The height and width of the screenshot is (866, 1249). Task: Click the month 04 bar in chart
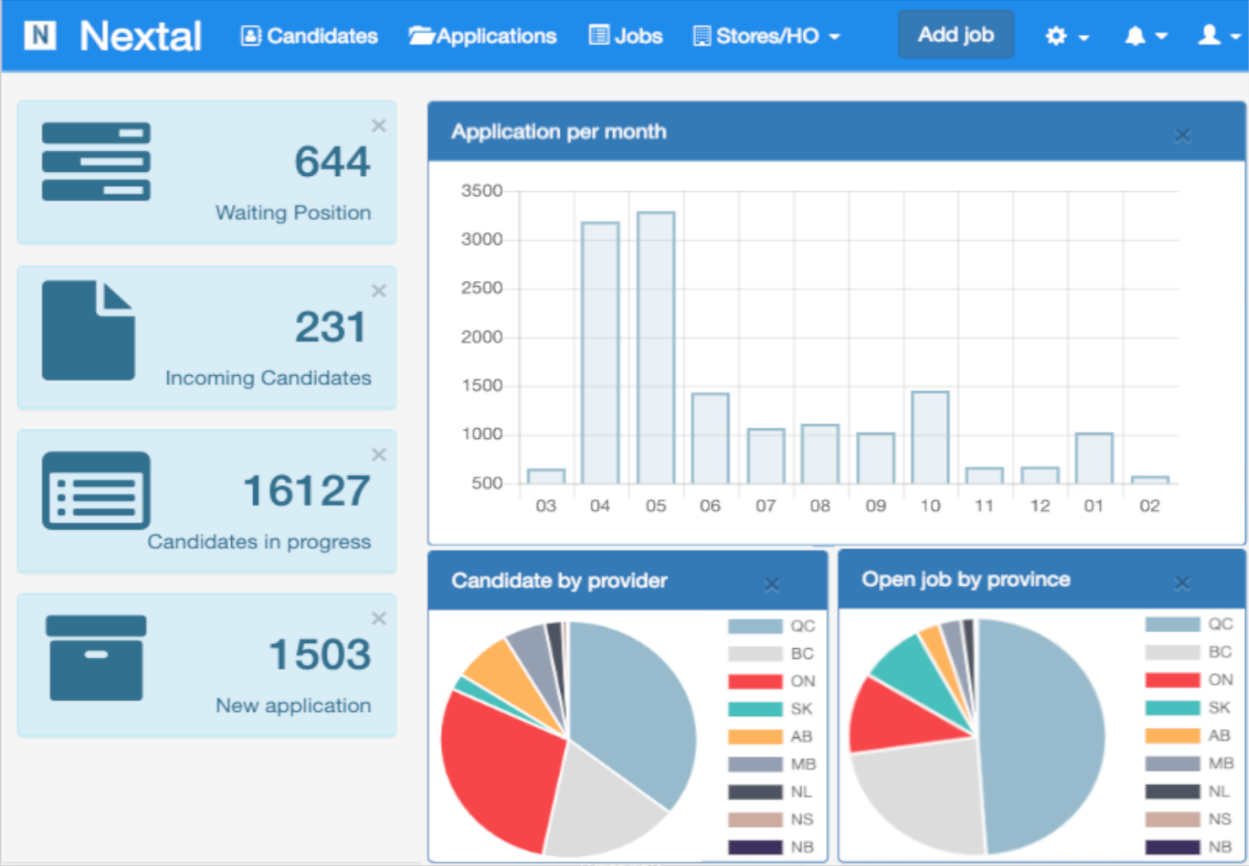click(x=600, y=353)
